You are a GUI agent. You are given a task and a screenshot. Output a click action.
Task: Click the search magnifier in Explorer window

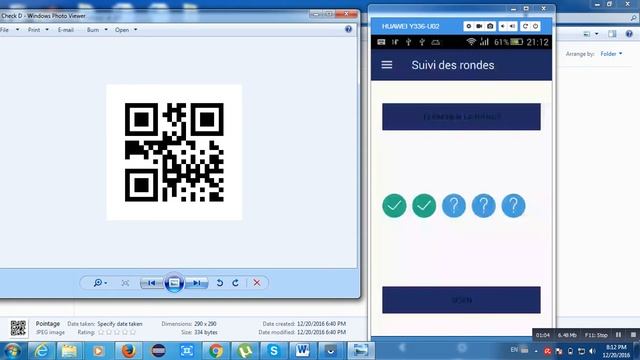pos(633,18)
